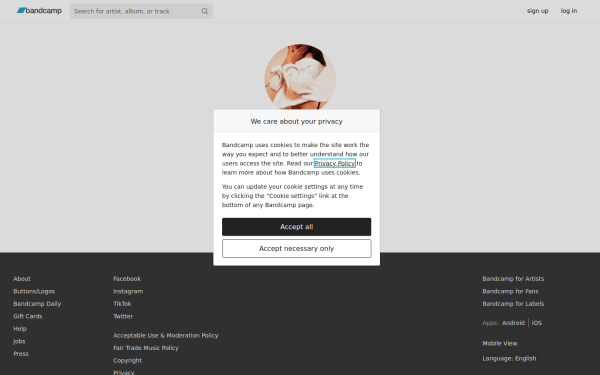Open the footer Privacy link

124,372
